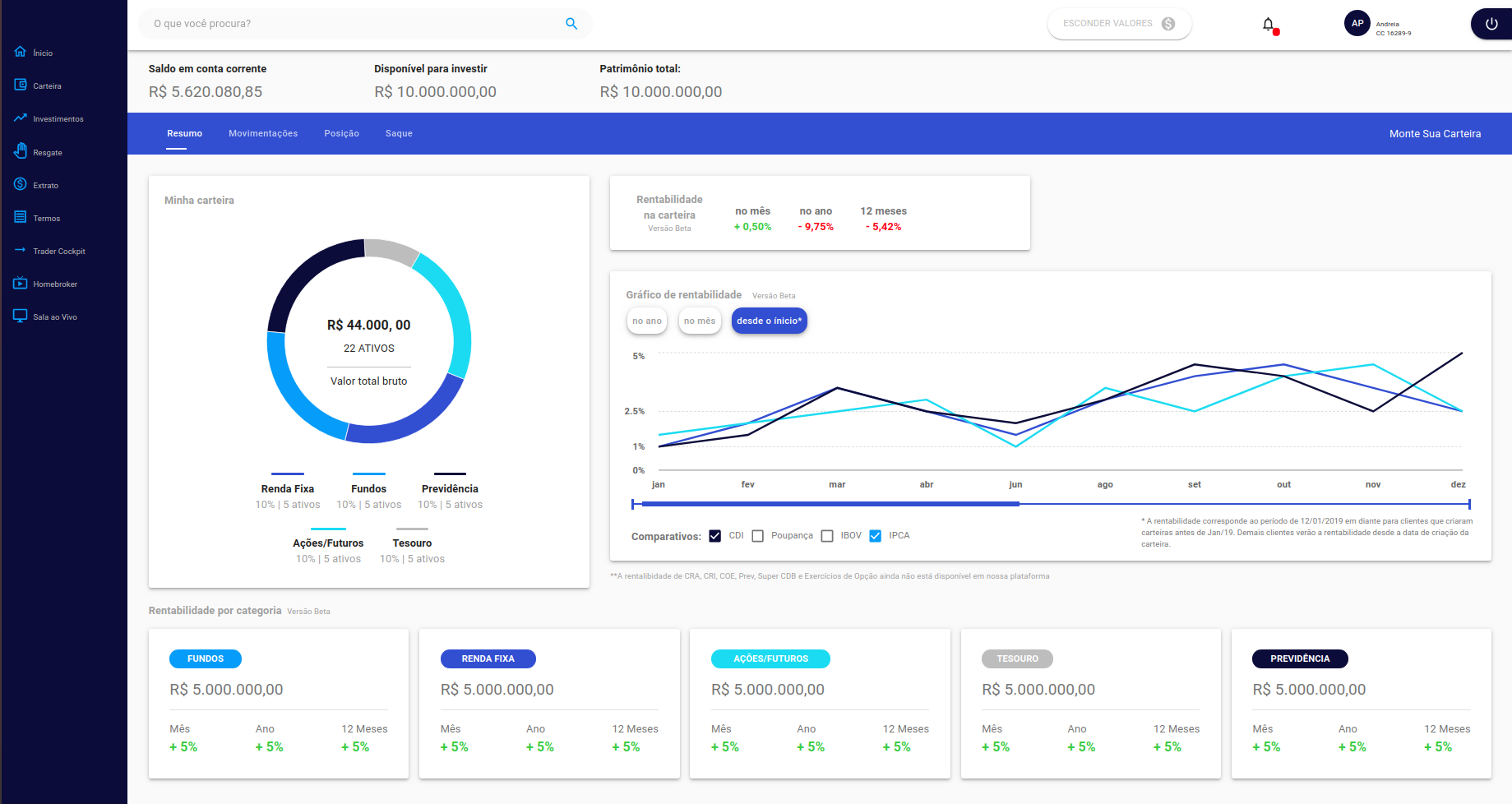
Task: Enable the Poupança comparative
Action: [757, 535]
